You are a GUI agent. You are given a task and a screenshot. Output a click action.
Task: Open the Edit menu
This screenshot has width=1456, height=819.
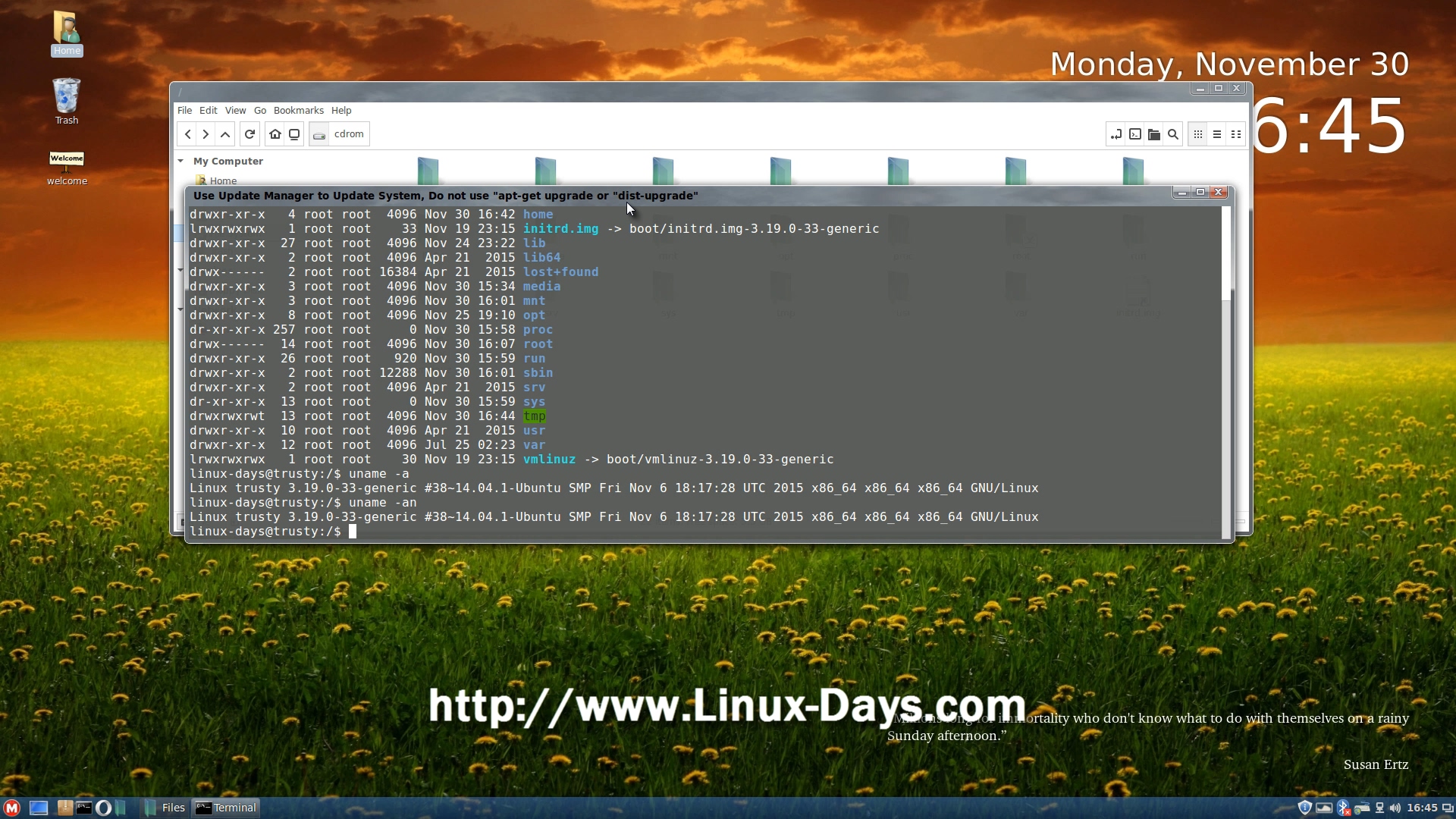click(208, 111)
